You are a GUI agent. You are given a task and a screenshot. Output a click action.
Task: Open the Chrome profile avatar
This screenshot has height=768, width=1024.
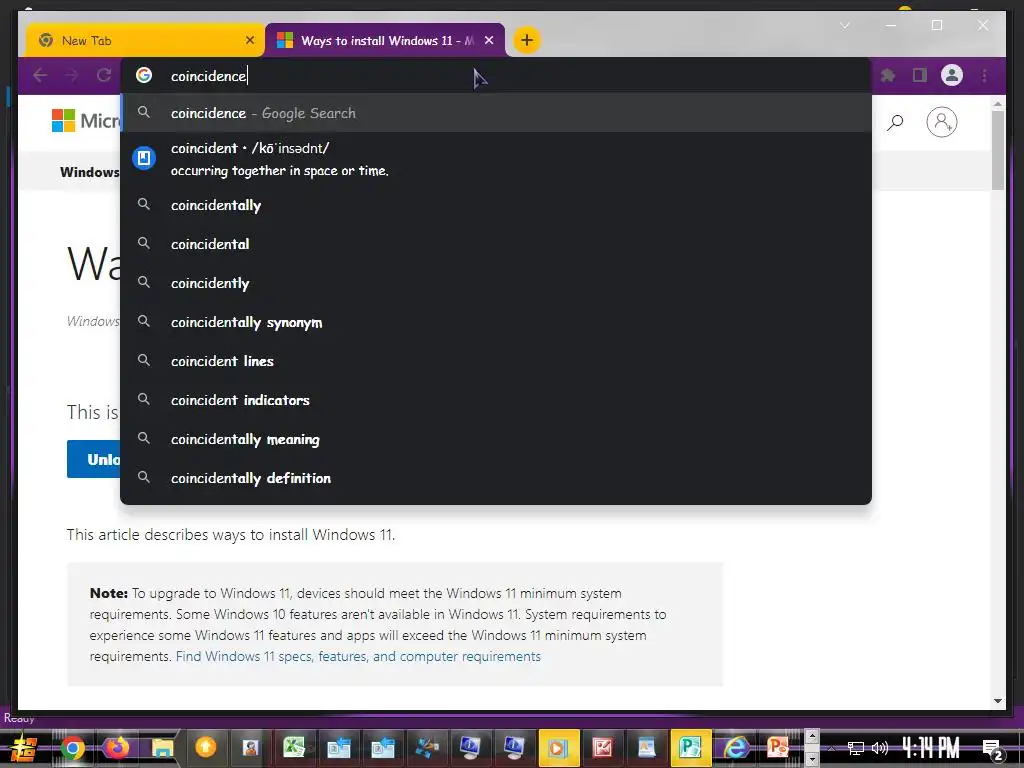(952, 76)
